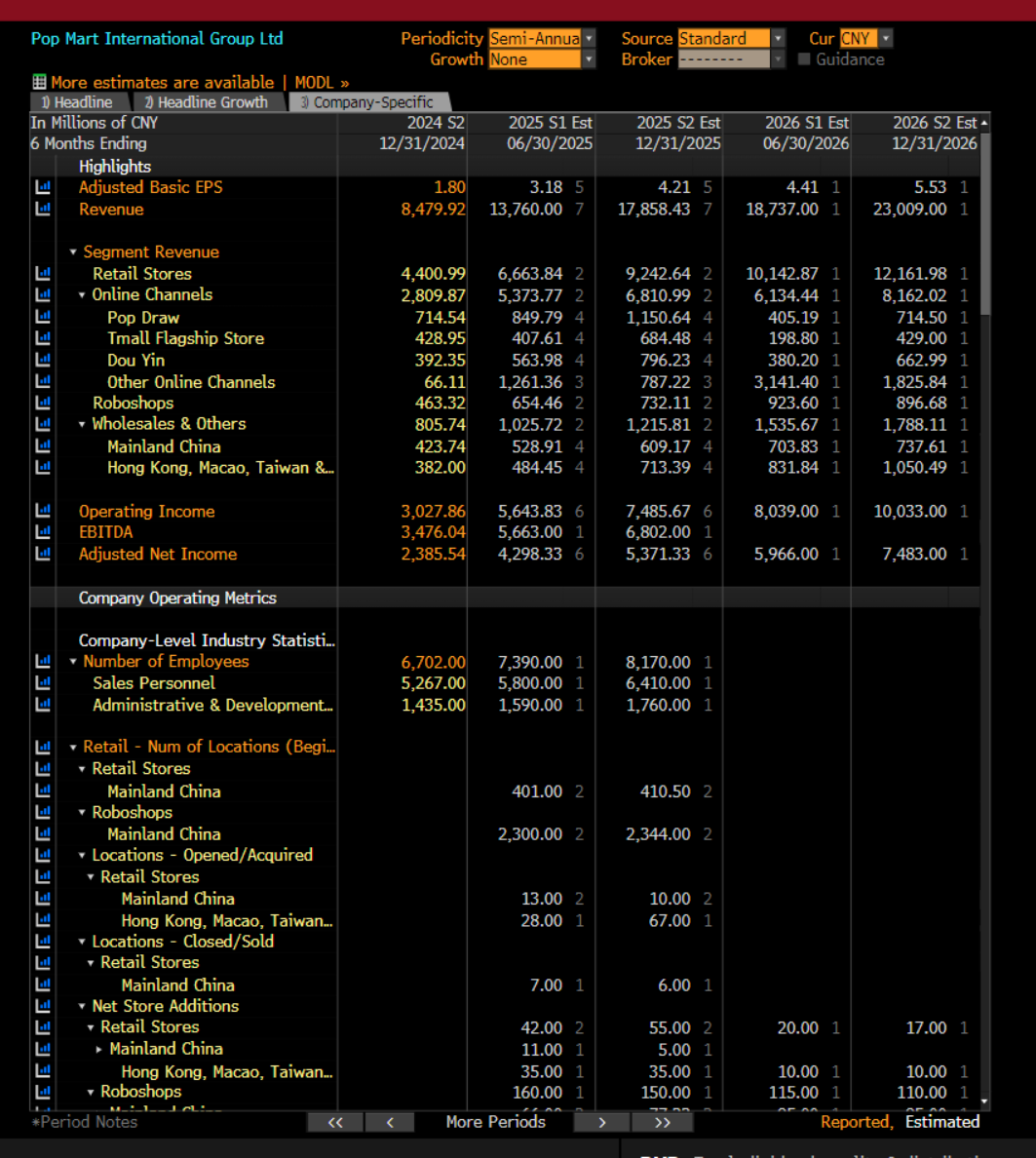Go to first periods with double-left arrow
Screen dimensions: 1036x1158
[335, 1123]
